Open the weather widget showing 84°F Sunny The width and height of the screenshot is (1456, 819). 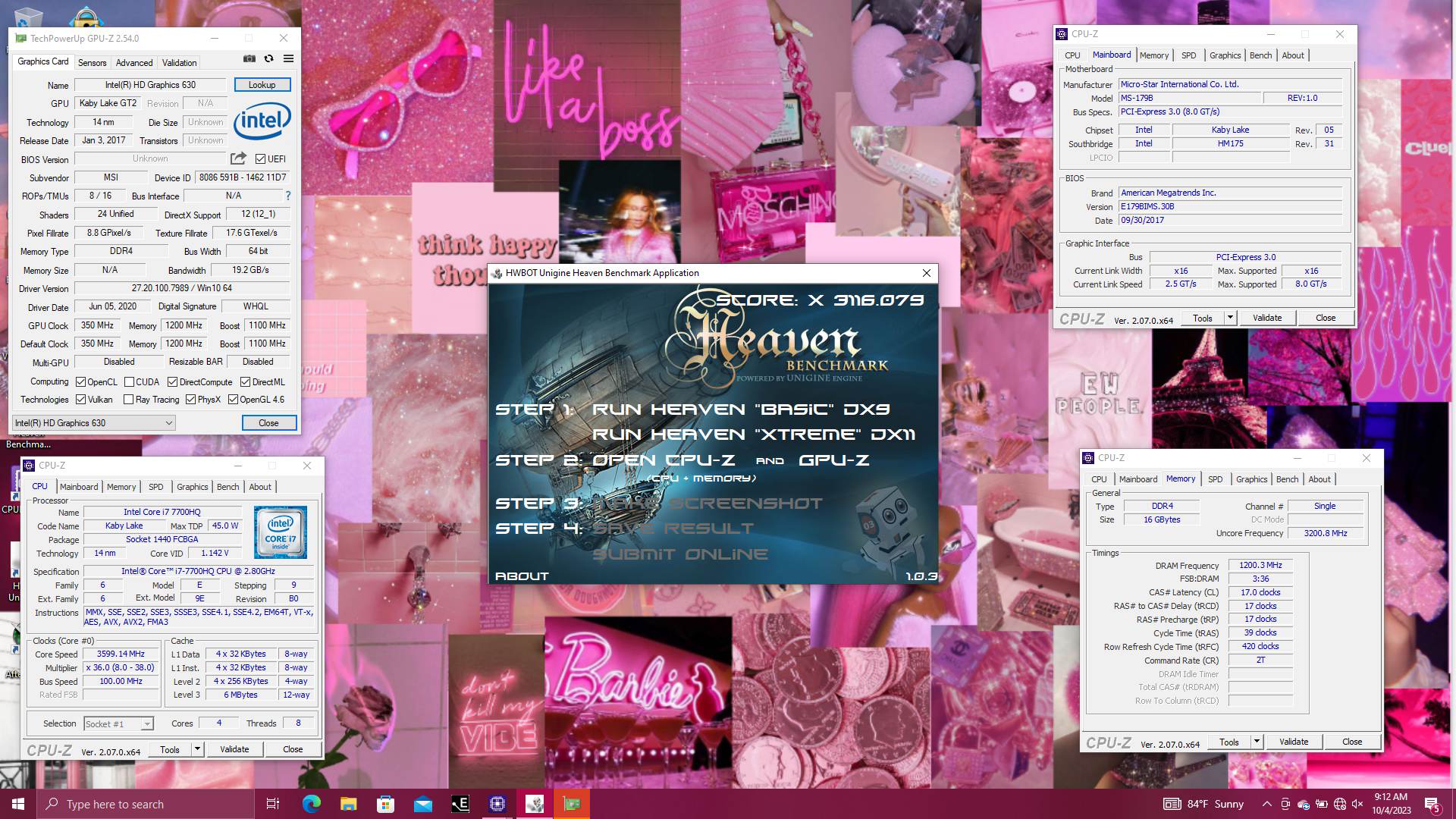point(1203,804)
